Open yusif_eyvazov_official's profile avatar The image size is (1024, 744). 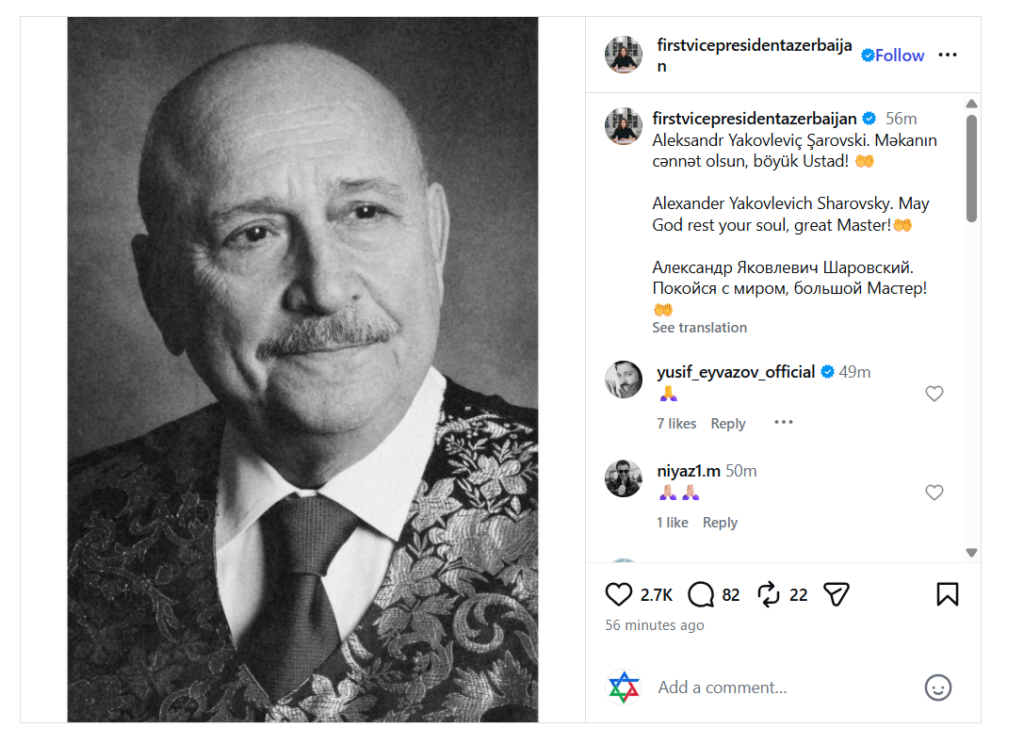624,379
